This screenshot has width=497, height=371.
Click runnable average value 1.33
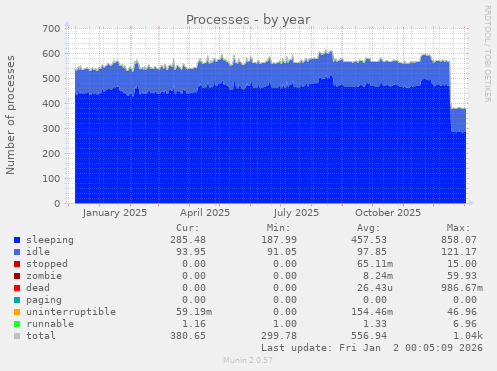(x=375, y=324)
